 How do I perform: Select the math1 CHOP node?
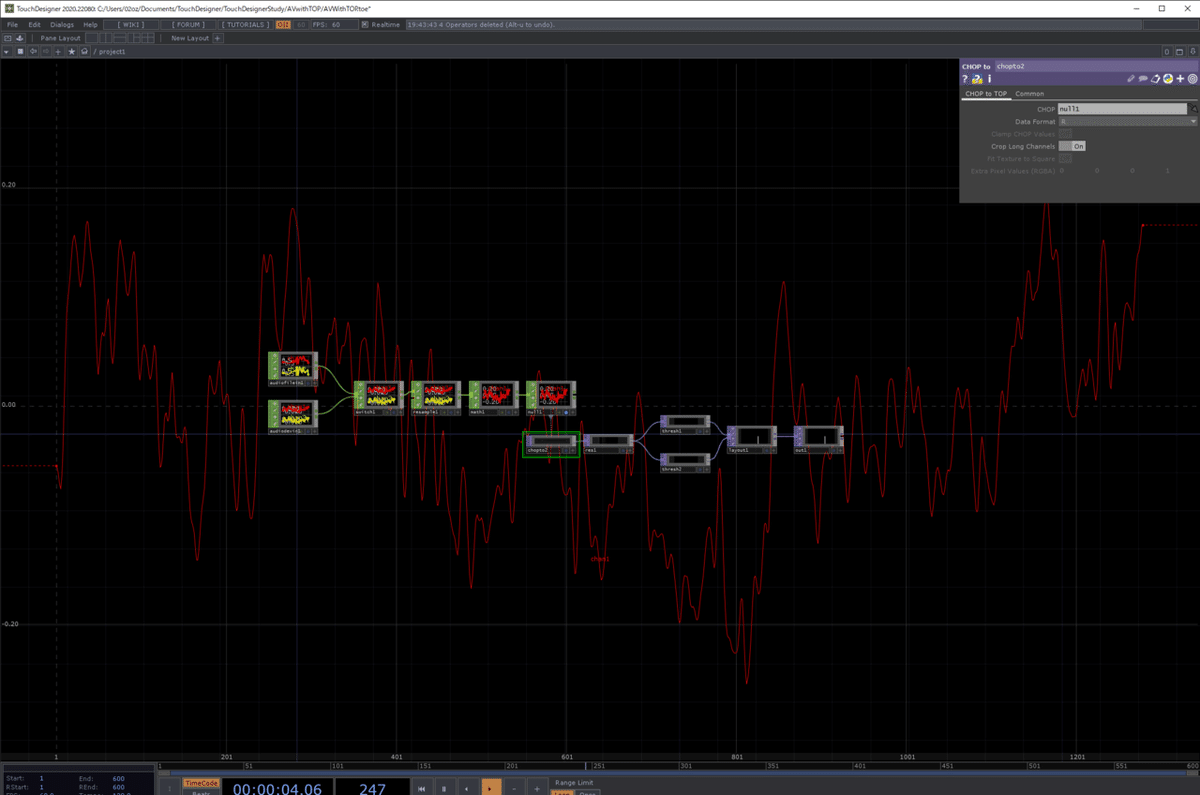[x=494, y=398]
